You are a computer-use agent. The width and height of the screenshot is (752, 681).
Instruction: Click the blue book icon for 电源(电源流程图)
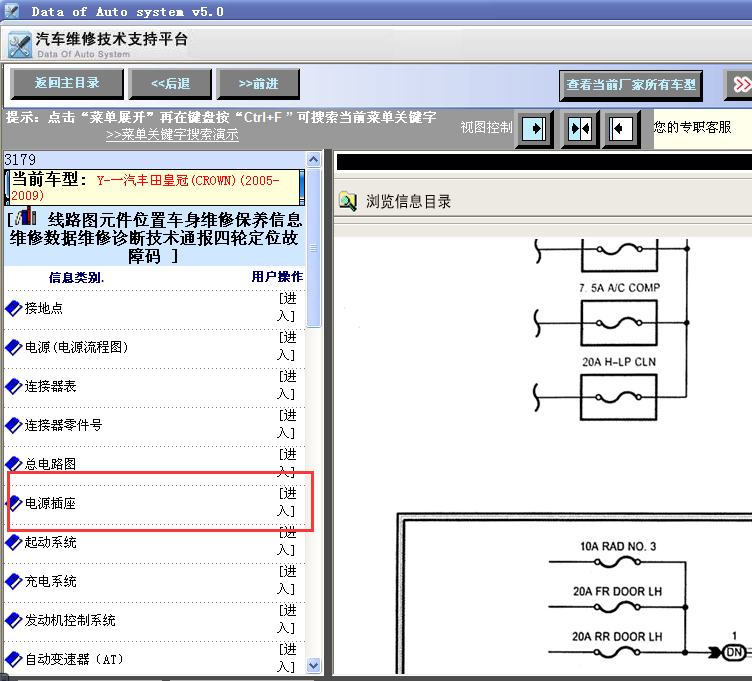pyautogui.click(x=13, y=347)
